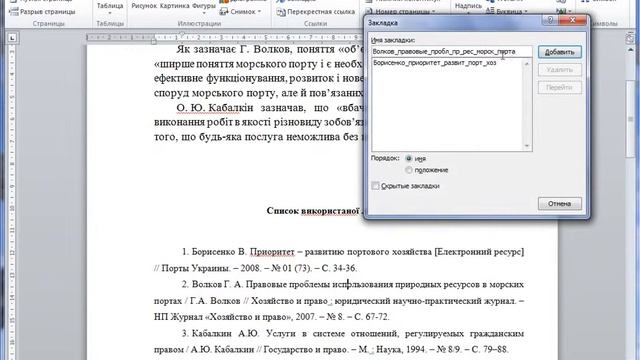Click the Добавить button
This screenshot has width=640, height=360.
tap(560, 52)
